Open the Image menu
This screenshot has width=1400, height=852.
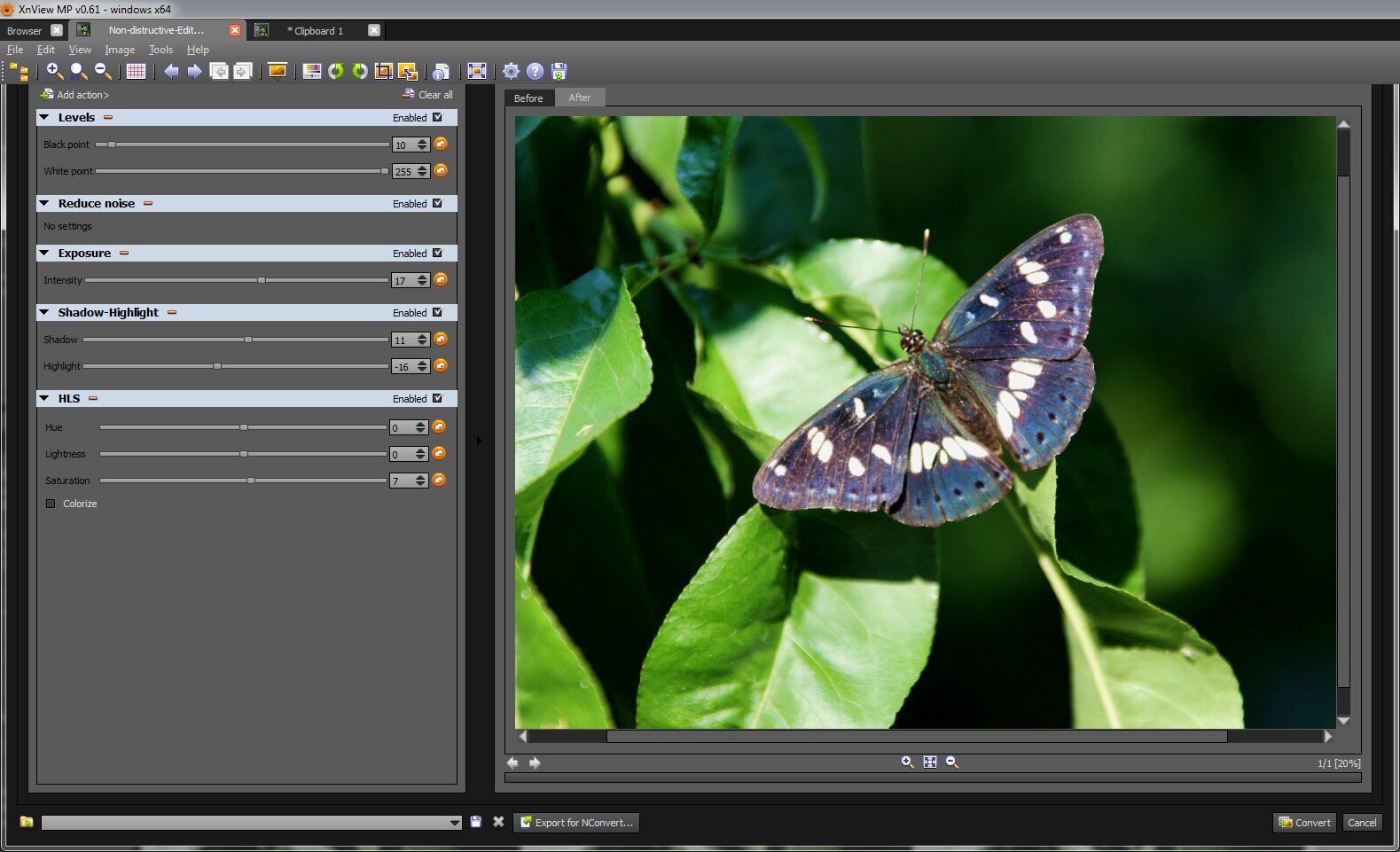tap(120, 50)
